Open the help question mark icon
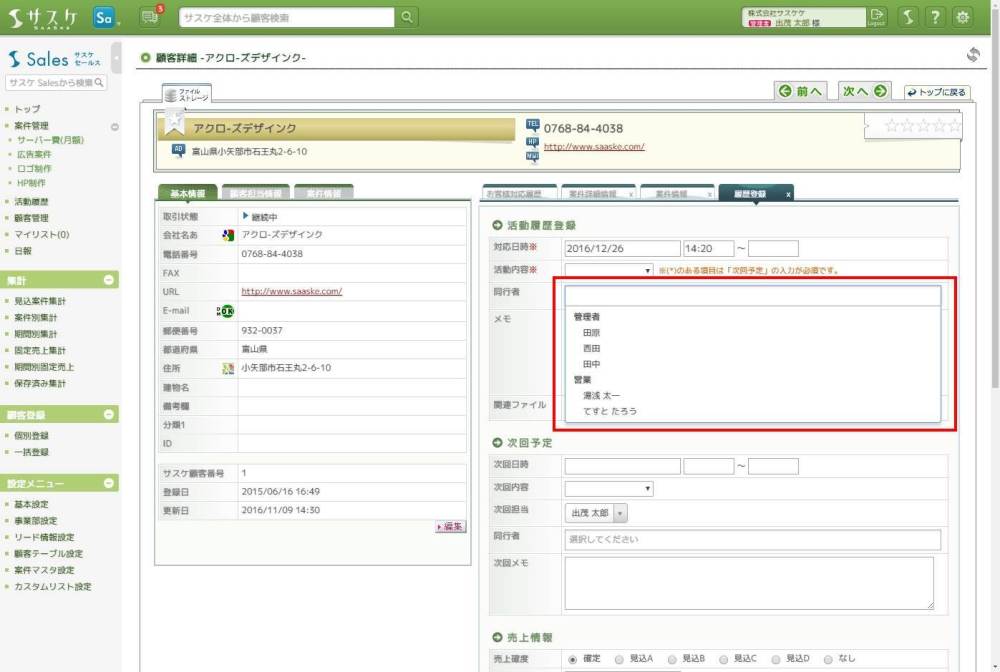The image size is (1000, 672). pyautogui.click(x=934, y=17)
